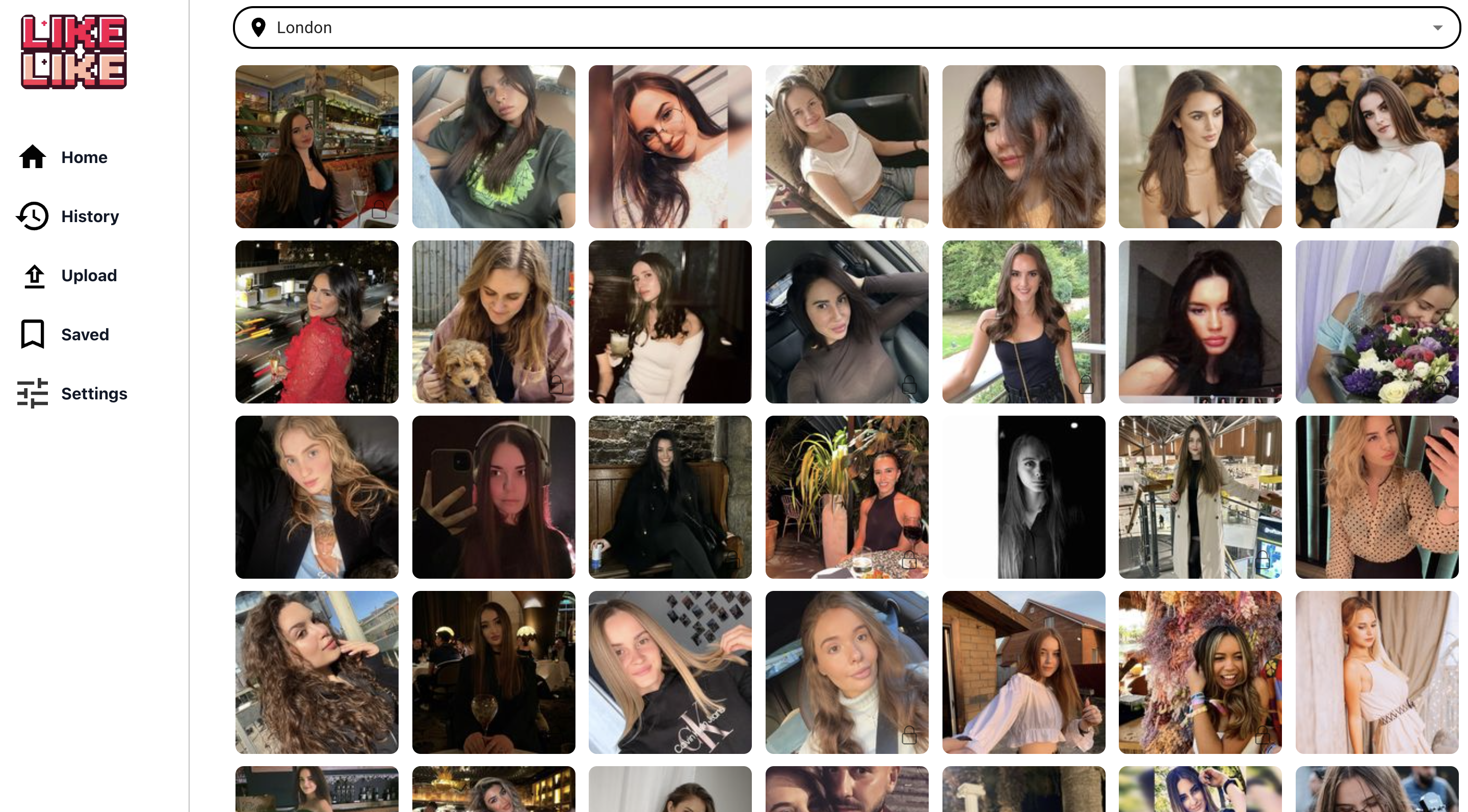Screen dimensions: 1468x812
Task: Click the Home house icon
Action: click(33, 157)
